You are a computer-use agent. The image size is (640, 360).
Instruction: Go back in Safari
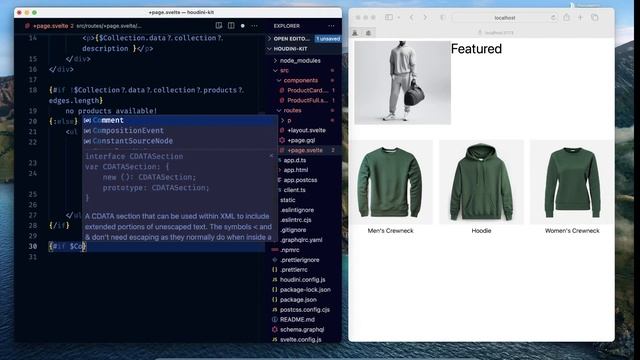411,17
